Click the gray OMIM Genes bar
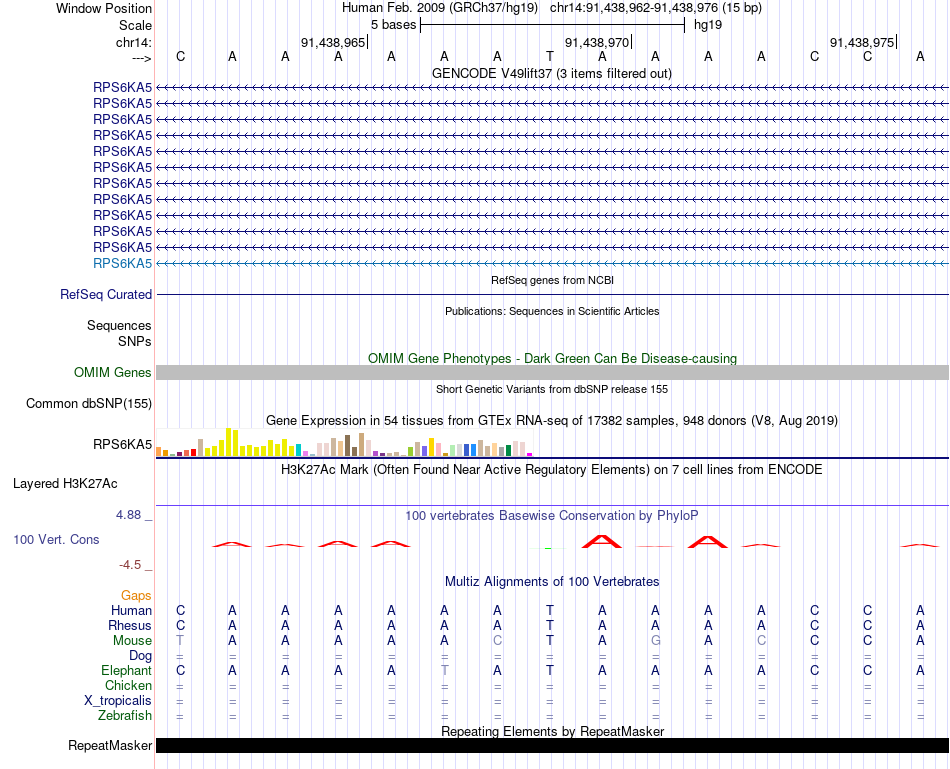Screen dimensions: 950x769 pyautogui.click(x=552, y=373)
